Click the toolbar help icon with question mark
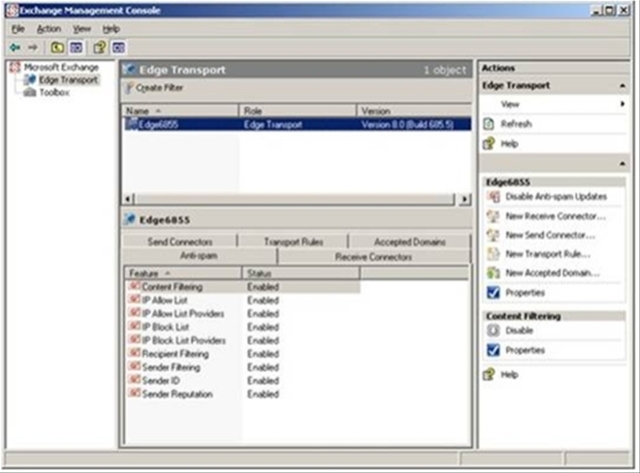Image resolution: width=640 pixels, height=473 pixels. pos(99,47)
